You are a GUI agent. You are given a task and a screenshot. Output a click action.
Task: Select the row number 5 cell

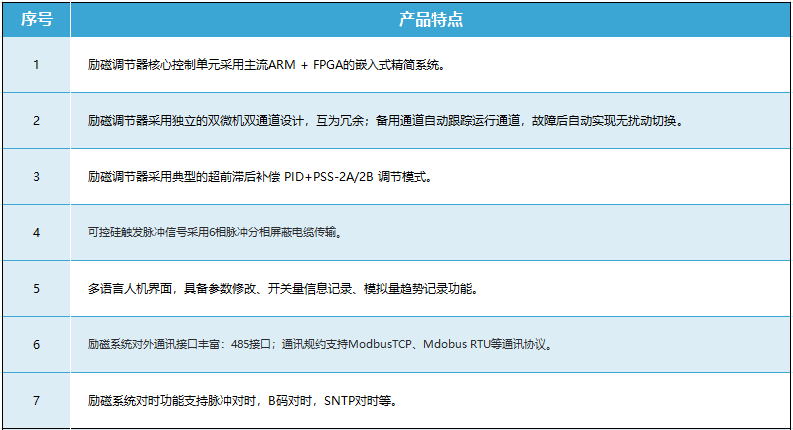point(36,289)
